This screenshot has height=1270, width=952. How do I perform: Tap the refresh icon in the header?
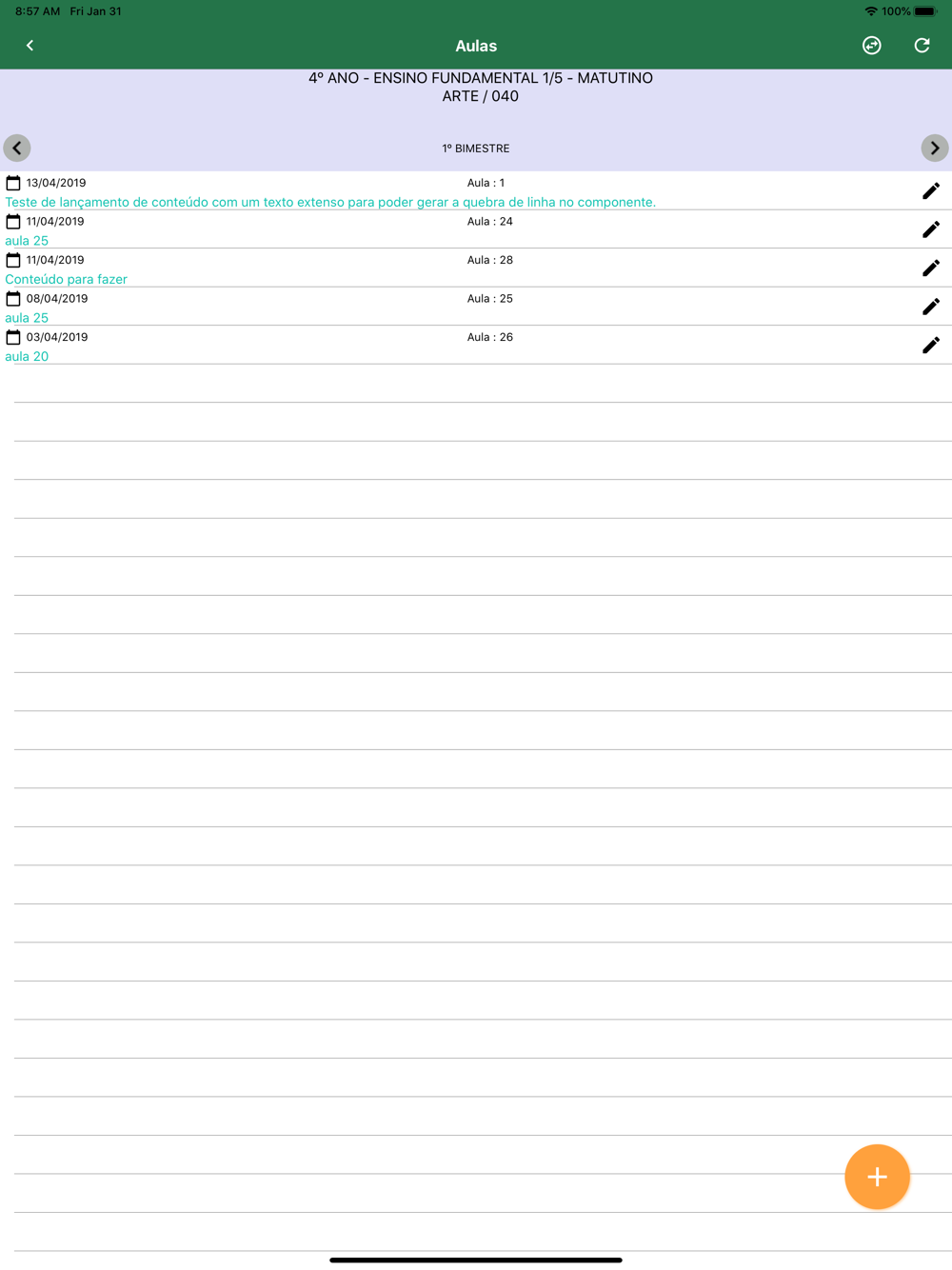pos(922,46)
